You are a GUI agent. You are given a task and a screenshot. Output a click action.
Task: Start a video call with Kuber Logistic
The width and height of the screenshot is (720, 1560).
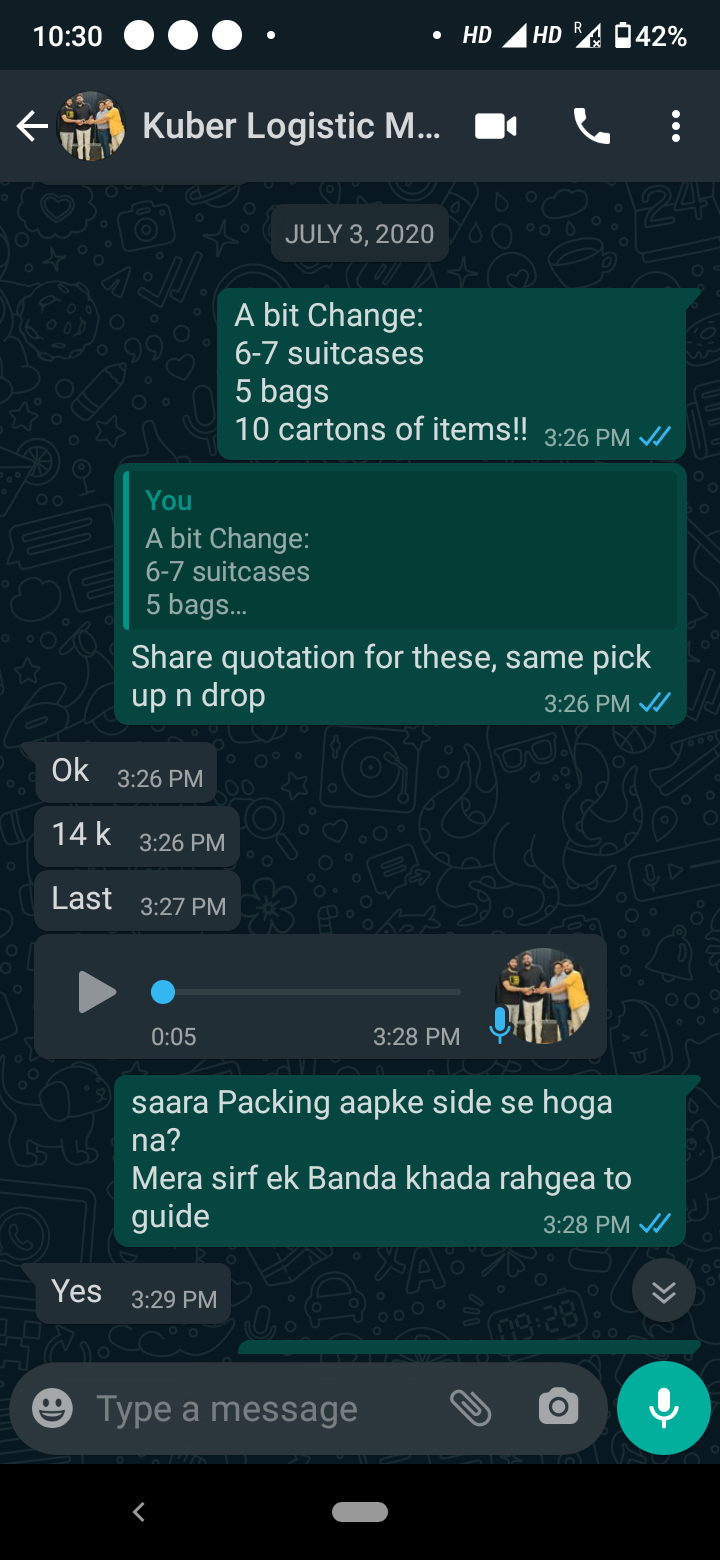point(496,126)
